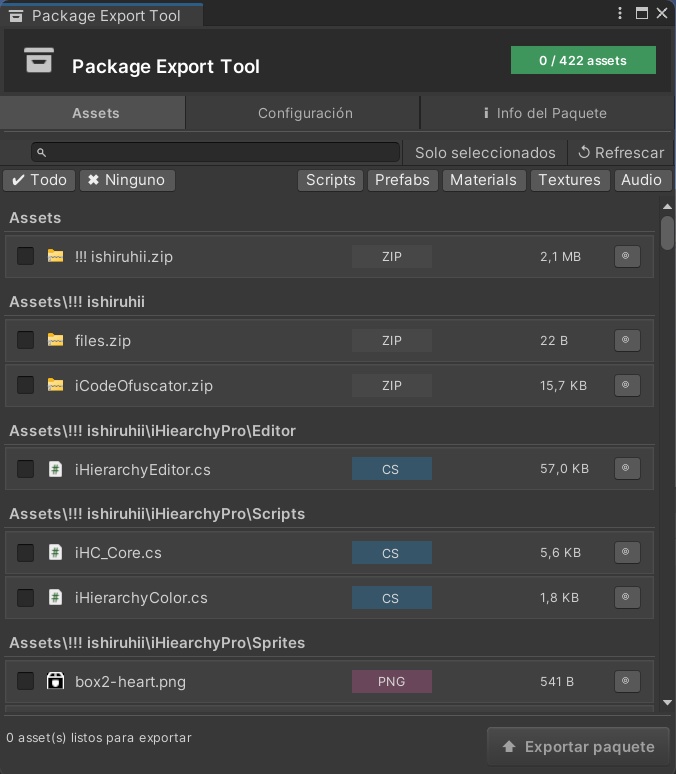
Task: Check the iHierarchyEditor.cs checkbox
Action: [x=25, y=469]
